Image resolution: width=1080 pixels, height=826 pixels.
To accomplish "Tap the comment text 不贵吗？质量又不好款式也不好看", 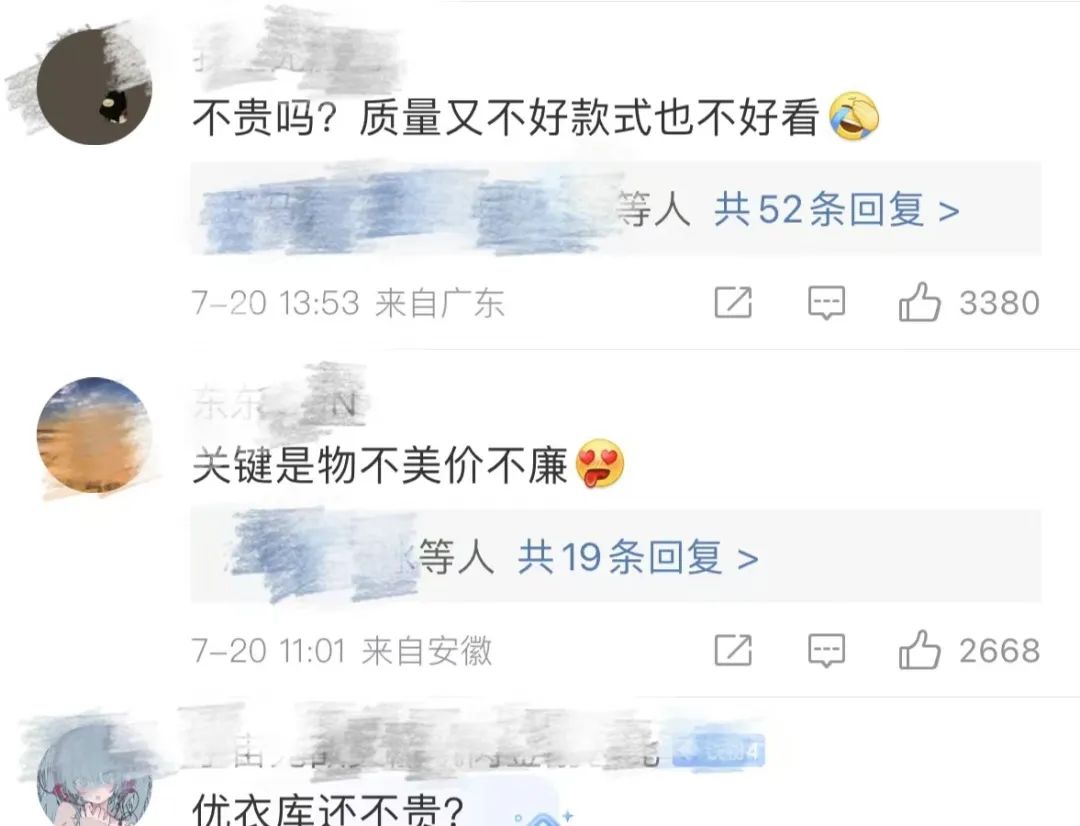I will (x=506, y=117).
